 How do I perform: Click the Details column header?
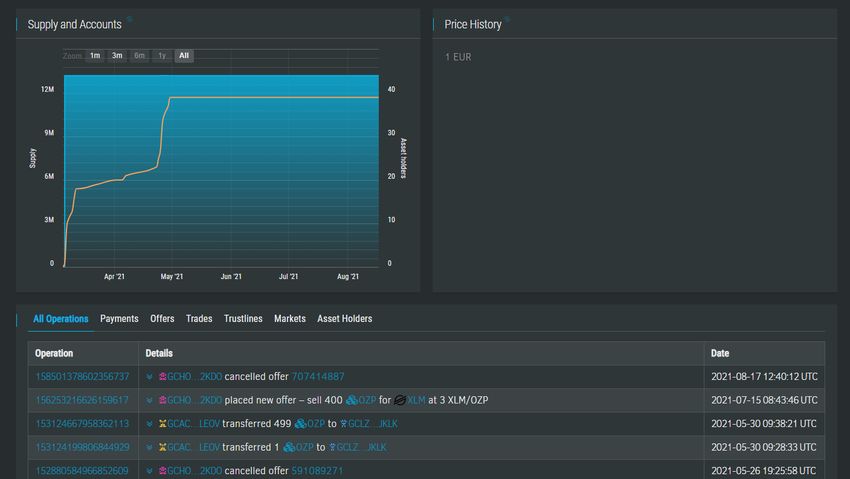point(159,353)
